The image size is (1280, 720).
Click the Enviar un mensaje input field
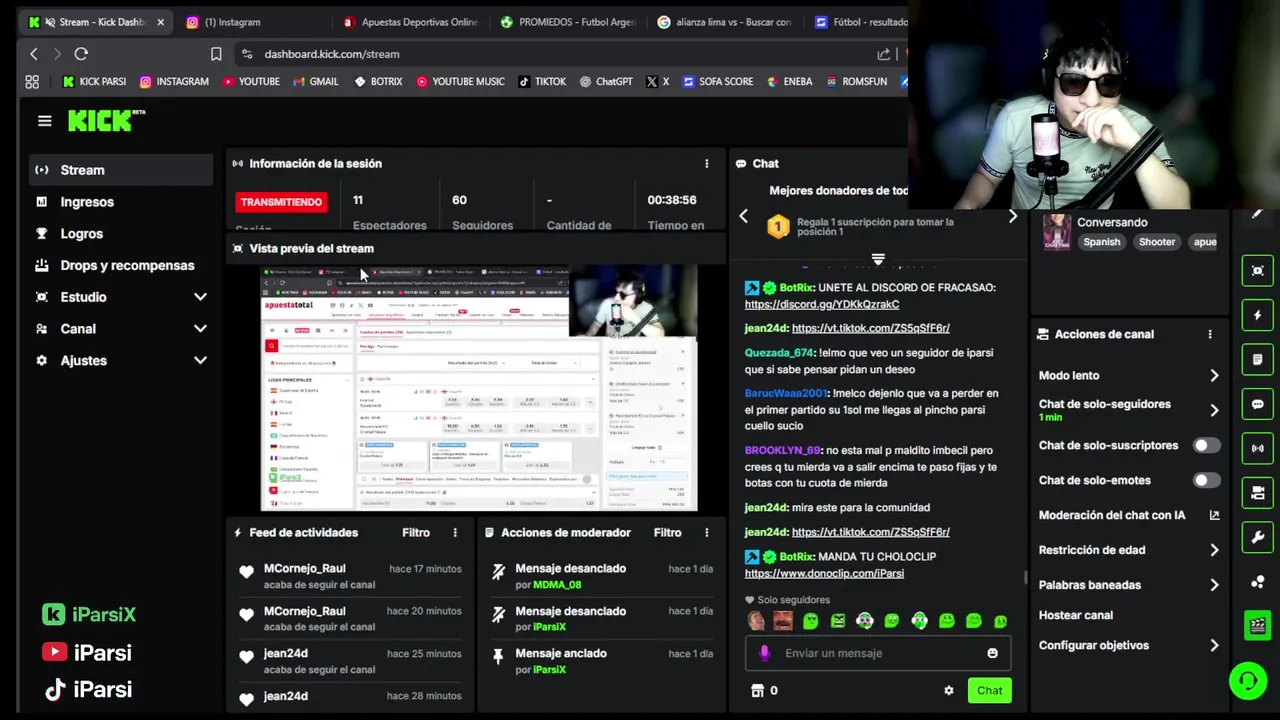[x=877, y=653]
